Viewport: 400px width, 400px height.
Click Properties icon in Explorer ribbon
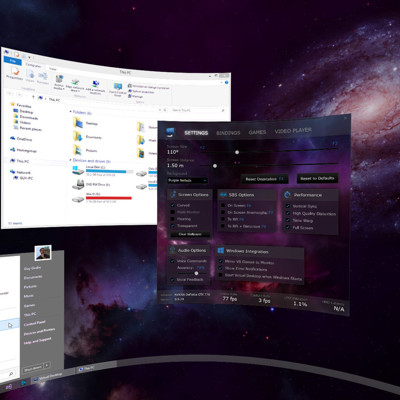[15, 71]
